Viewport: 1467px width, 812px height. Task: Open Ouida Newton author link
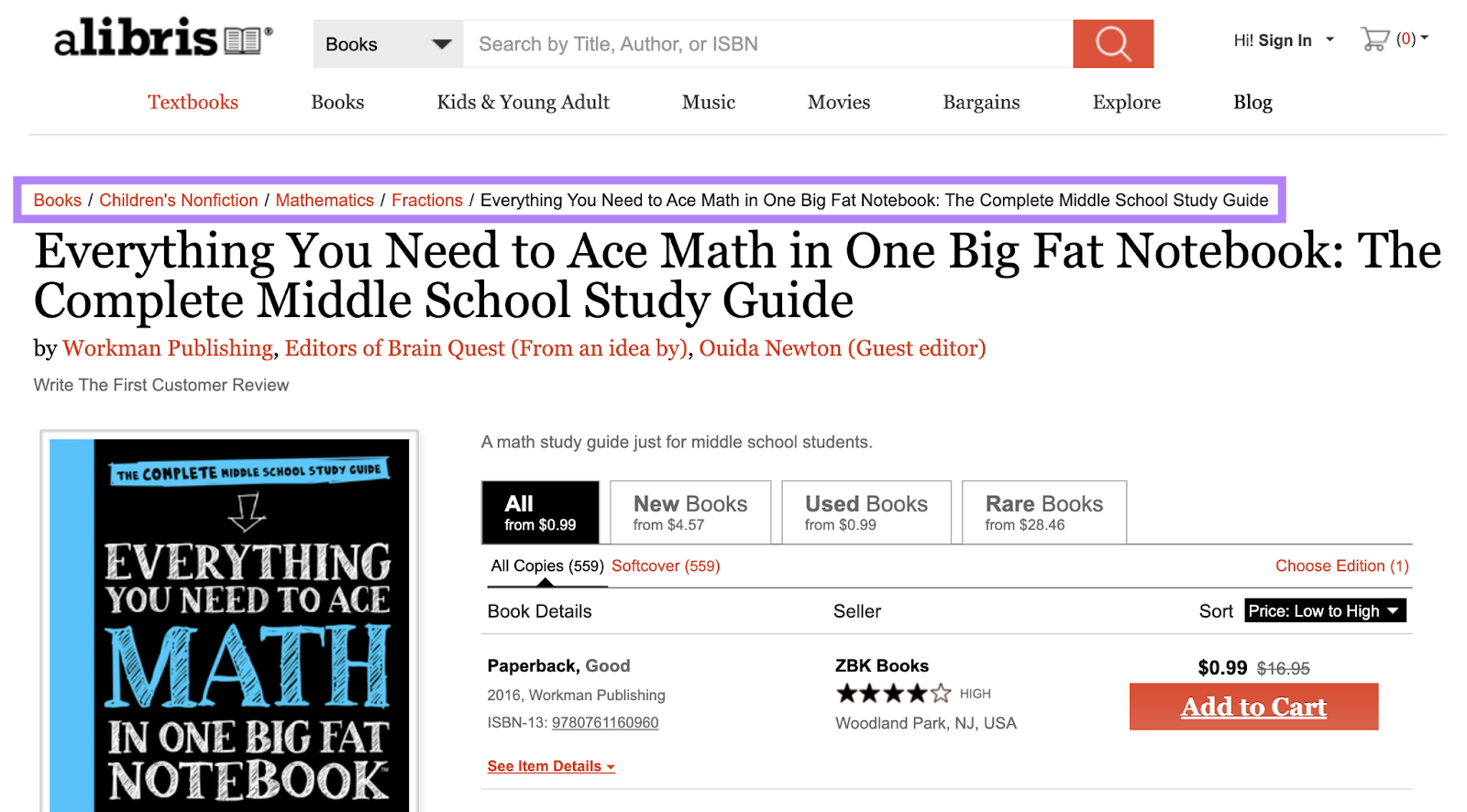click(x=843, y=348)
